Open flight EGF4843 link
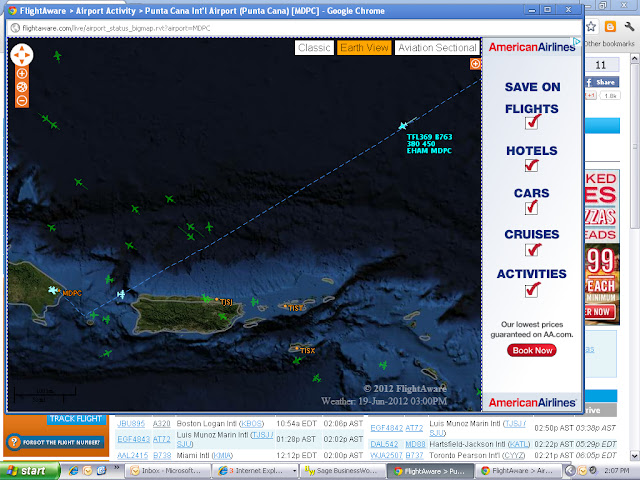The image size is (640, 480). pyautogui.click(x=133, y=439)
